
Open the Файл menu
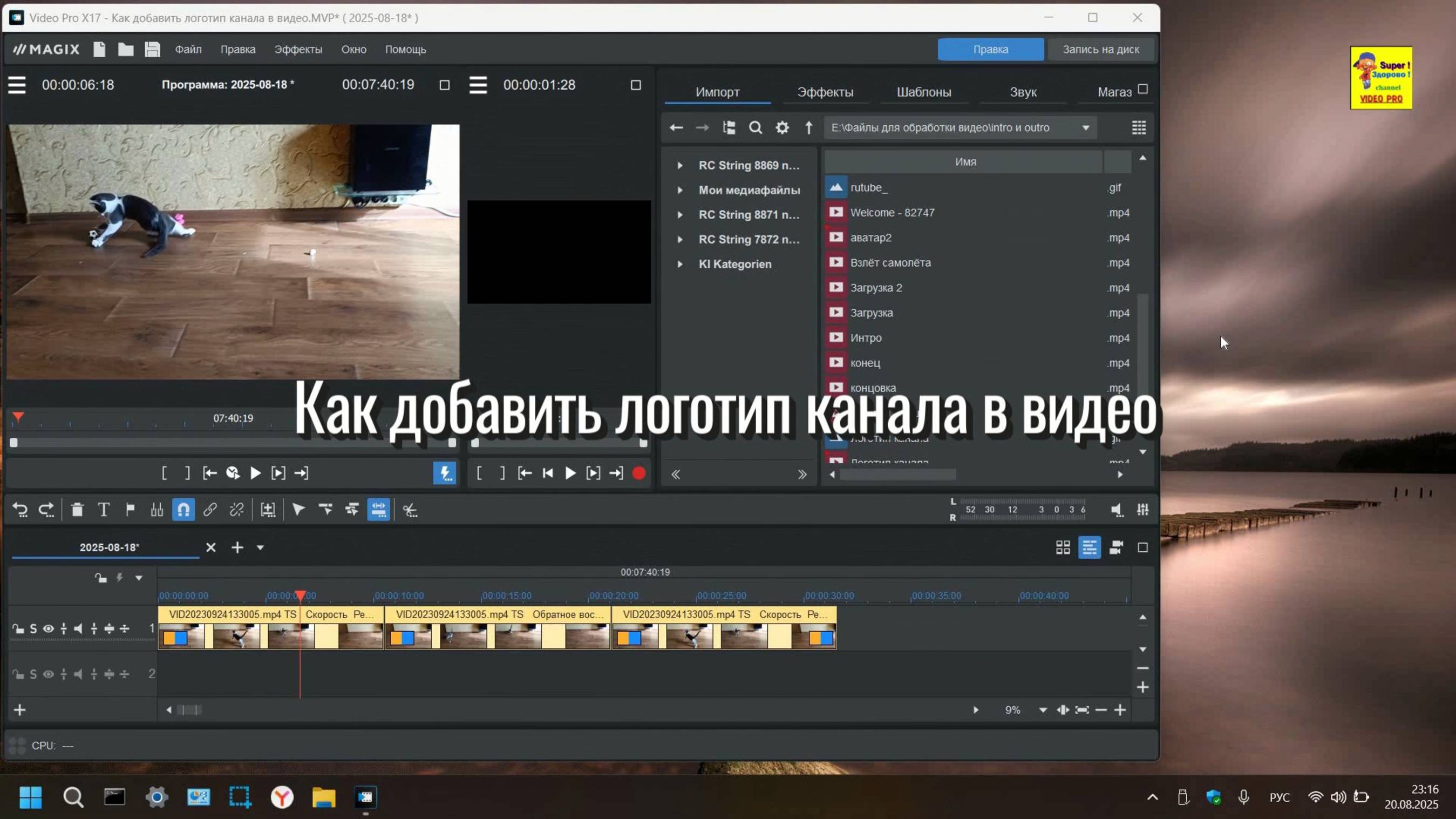[188, 49]
